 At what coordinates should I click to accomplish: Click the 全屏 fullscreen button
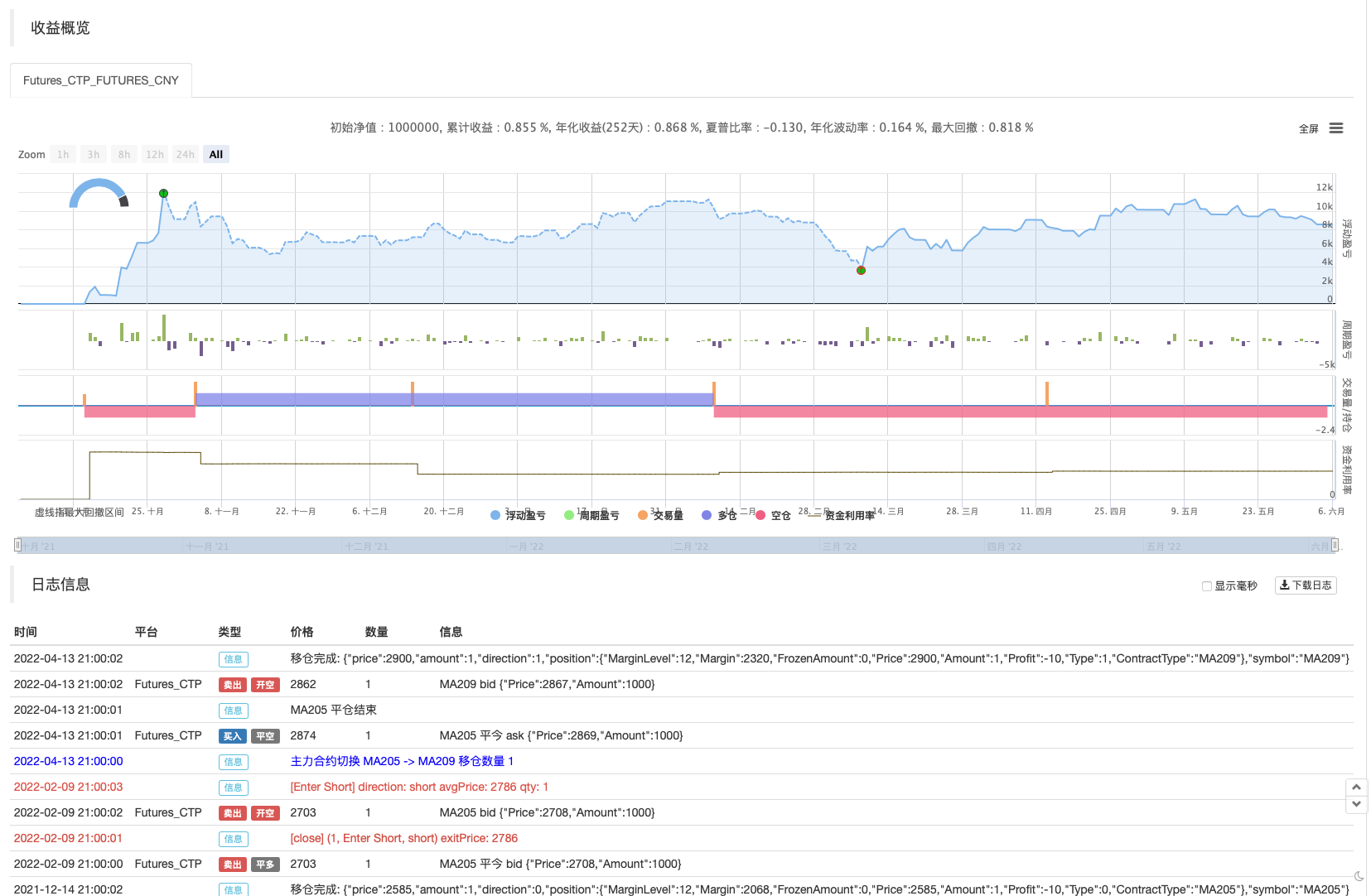click(x=1308, y=128)
